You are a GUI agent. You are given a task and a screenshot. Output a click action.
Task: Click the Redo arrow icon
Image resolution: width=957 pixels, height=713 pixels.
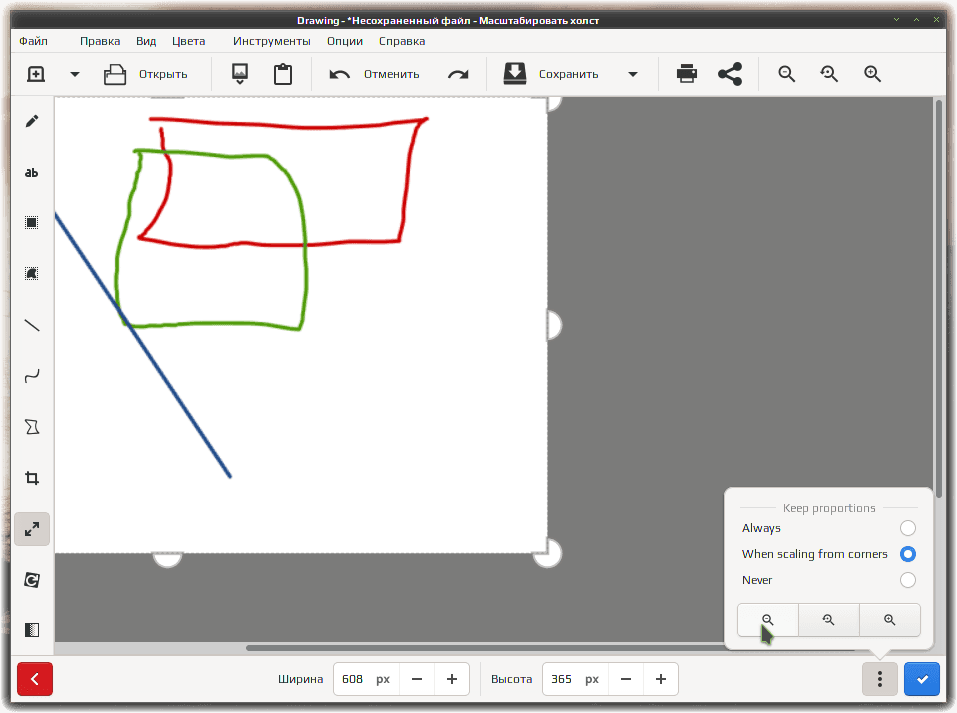[458, 74]
